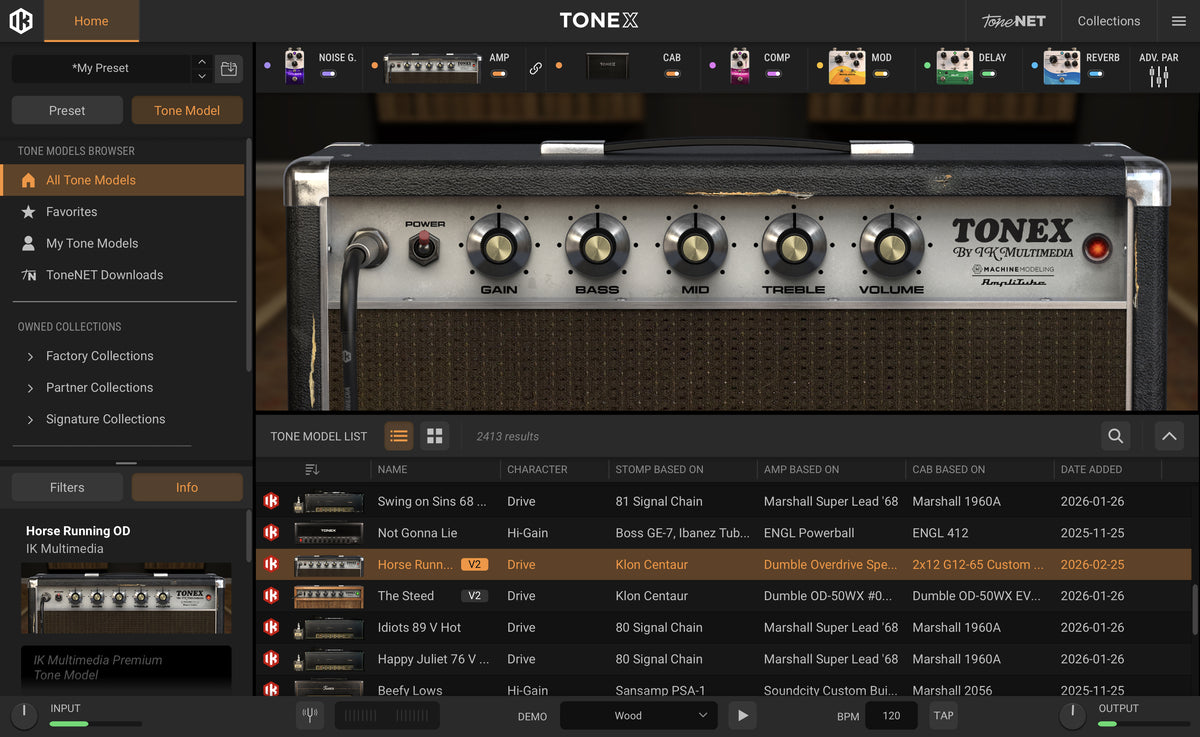
Task: Collapse the tone model list panel
Action: [x=1169, y=436]
